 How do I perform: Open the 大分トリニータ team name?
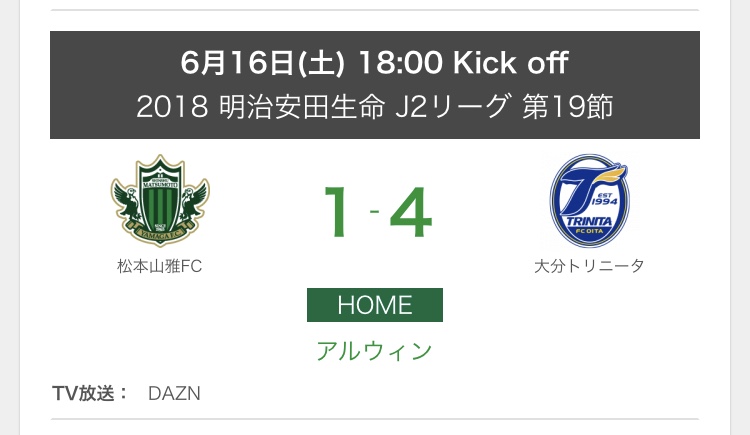tap(590, 266)
